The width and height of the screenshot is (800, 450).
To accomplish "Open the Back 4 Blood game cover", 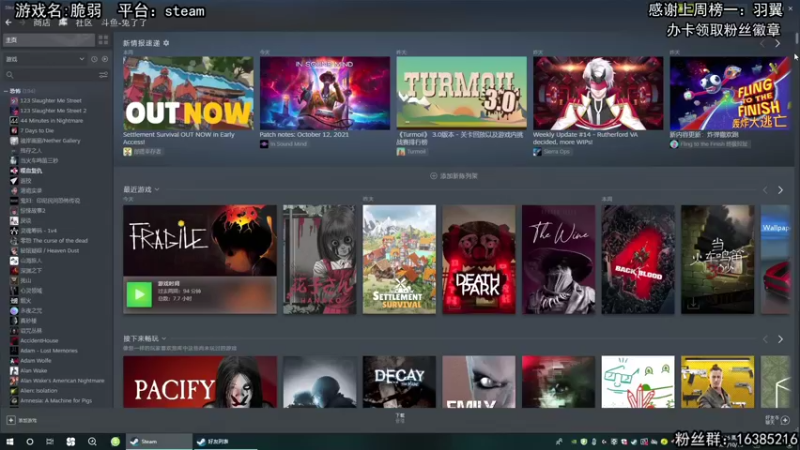I will click(x=638, y=259).
